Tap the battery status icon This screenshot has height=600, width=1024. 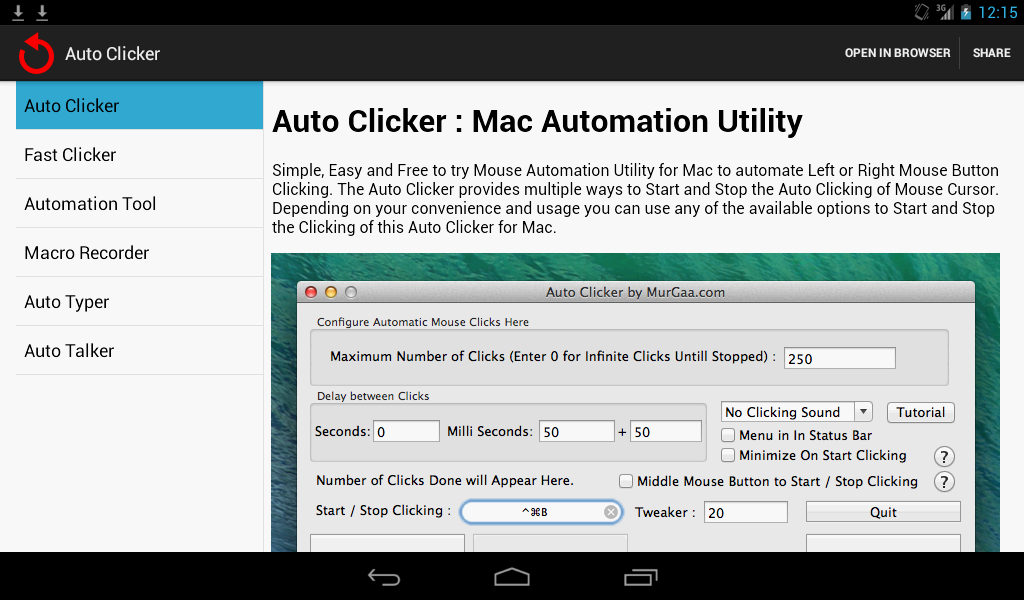tap(966, 12)
